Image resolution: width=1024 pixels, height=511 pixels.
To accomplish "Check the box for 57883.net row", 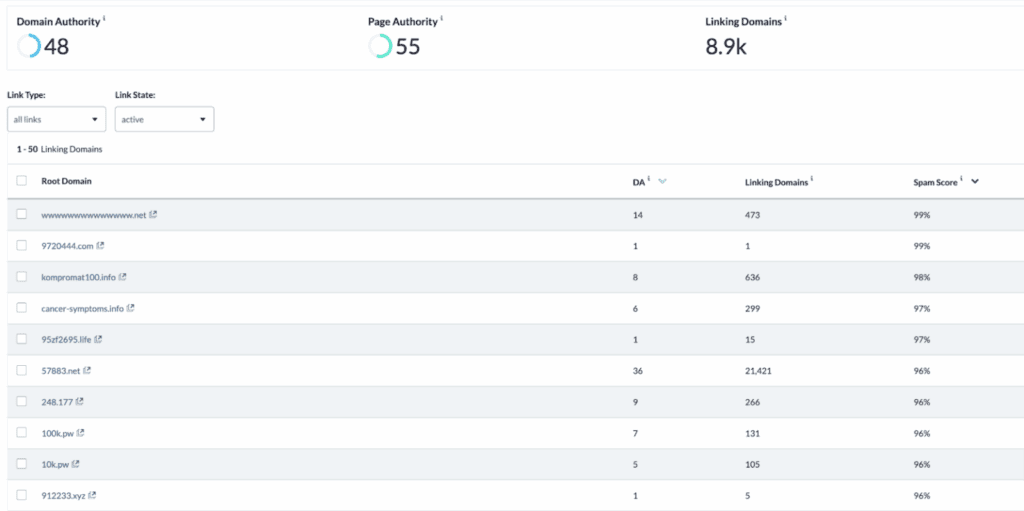I will pos(22,371).
